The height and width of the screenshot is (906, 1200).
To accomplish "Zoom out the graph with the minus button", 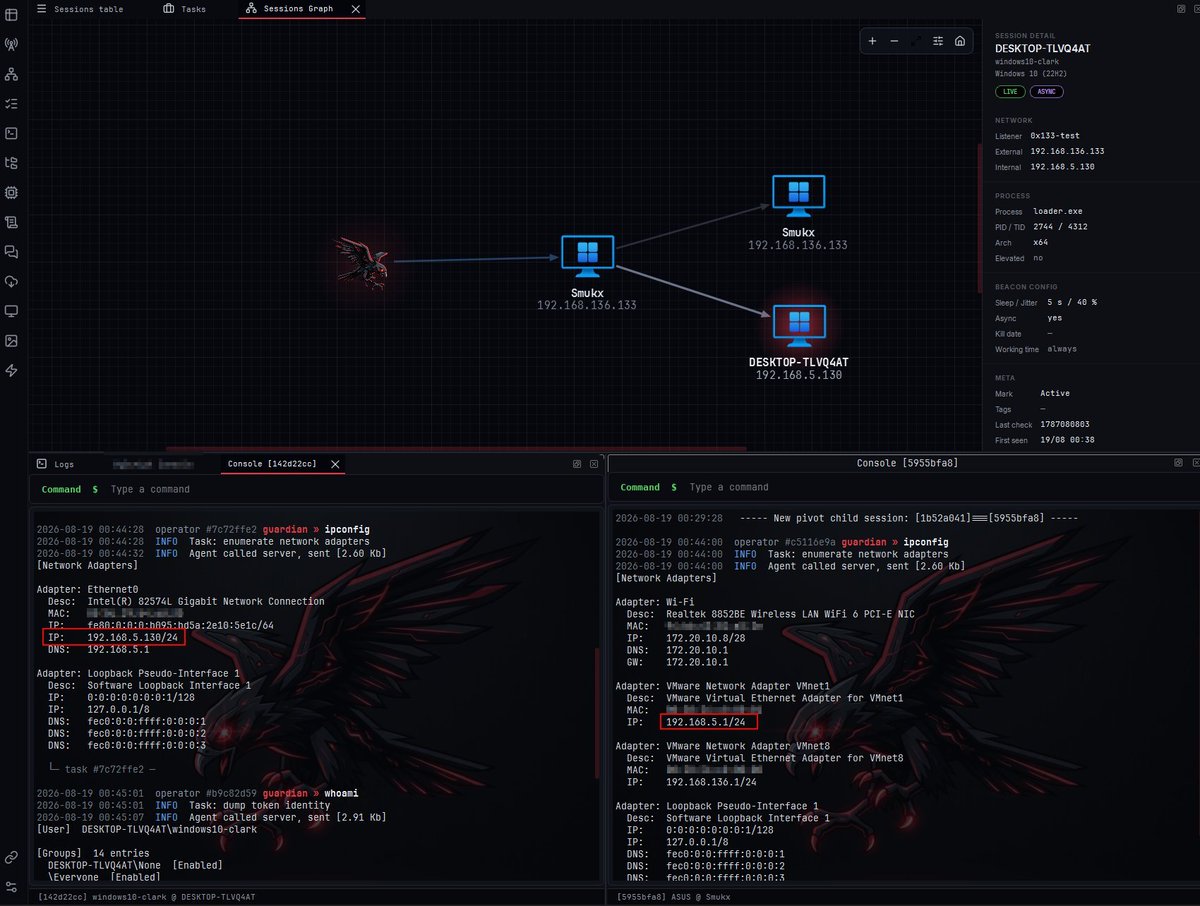I will (894, 41).
